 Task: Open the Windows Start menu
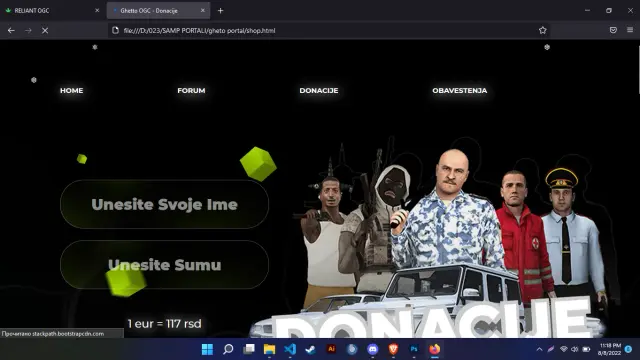coord(207,349)
